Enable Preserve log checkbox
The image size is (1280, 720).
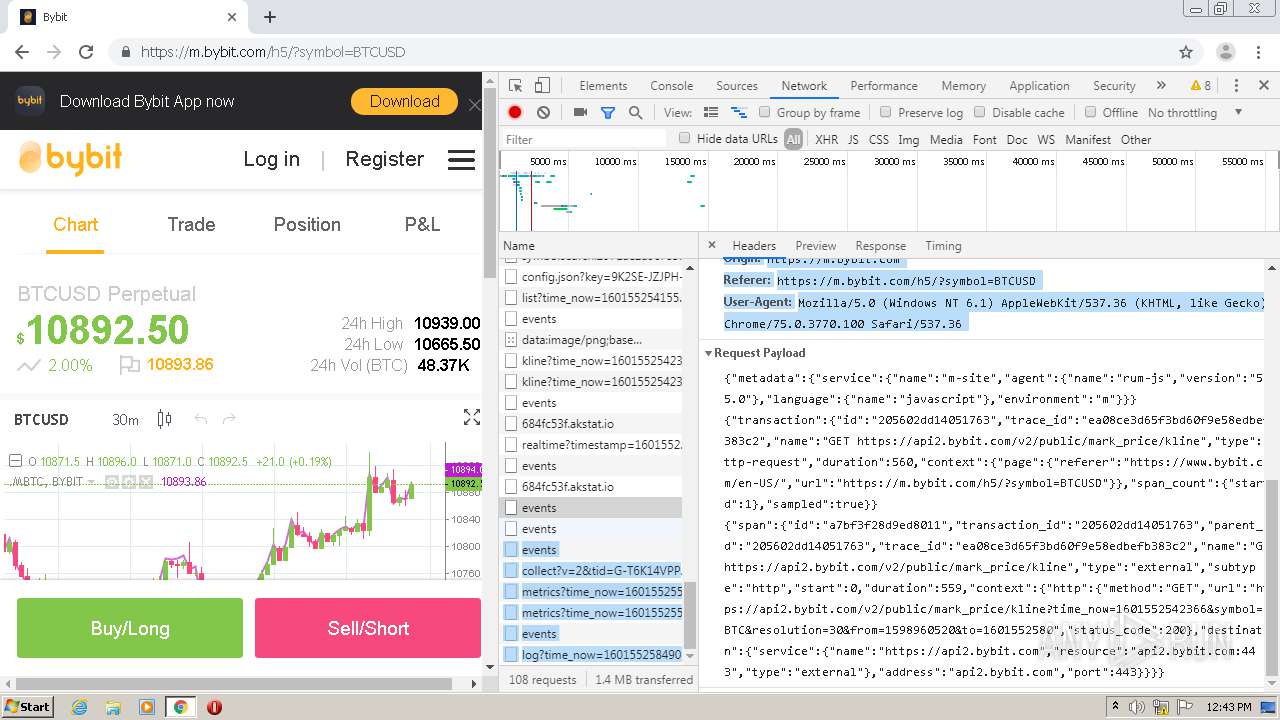click(x=885, y=113)
